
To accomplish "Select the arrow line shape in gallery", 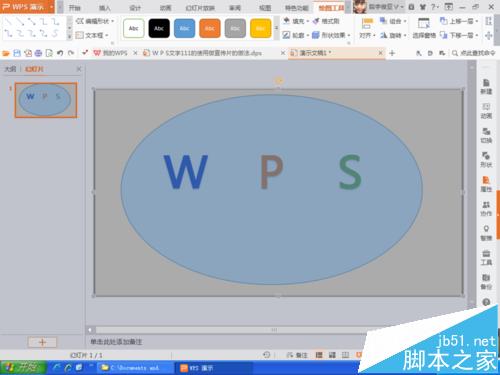I will [20, 22].
